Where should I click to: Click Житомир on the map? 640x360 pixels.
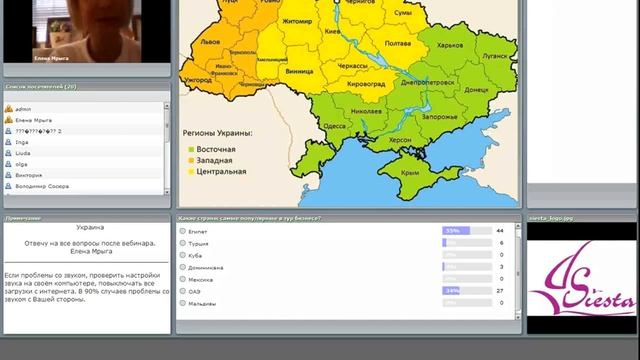tap(297, 21)
